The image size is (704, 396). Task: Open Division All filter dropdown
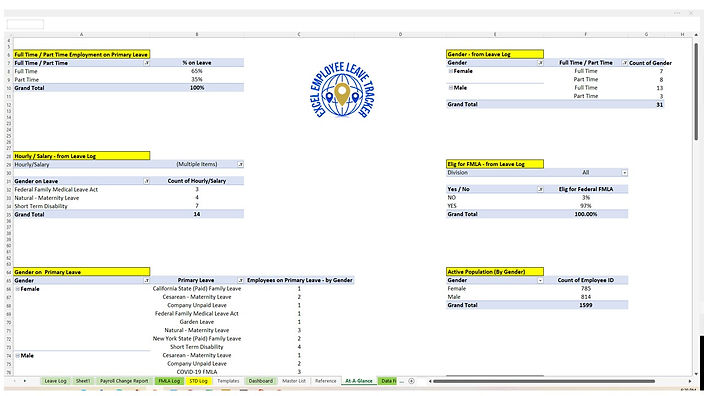click(x=624, y=173)
